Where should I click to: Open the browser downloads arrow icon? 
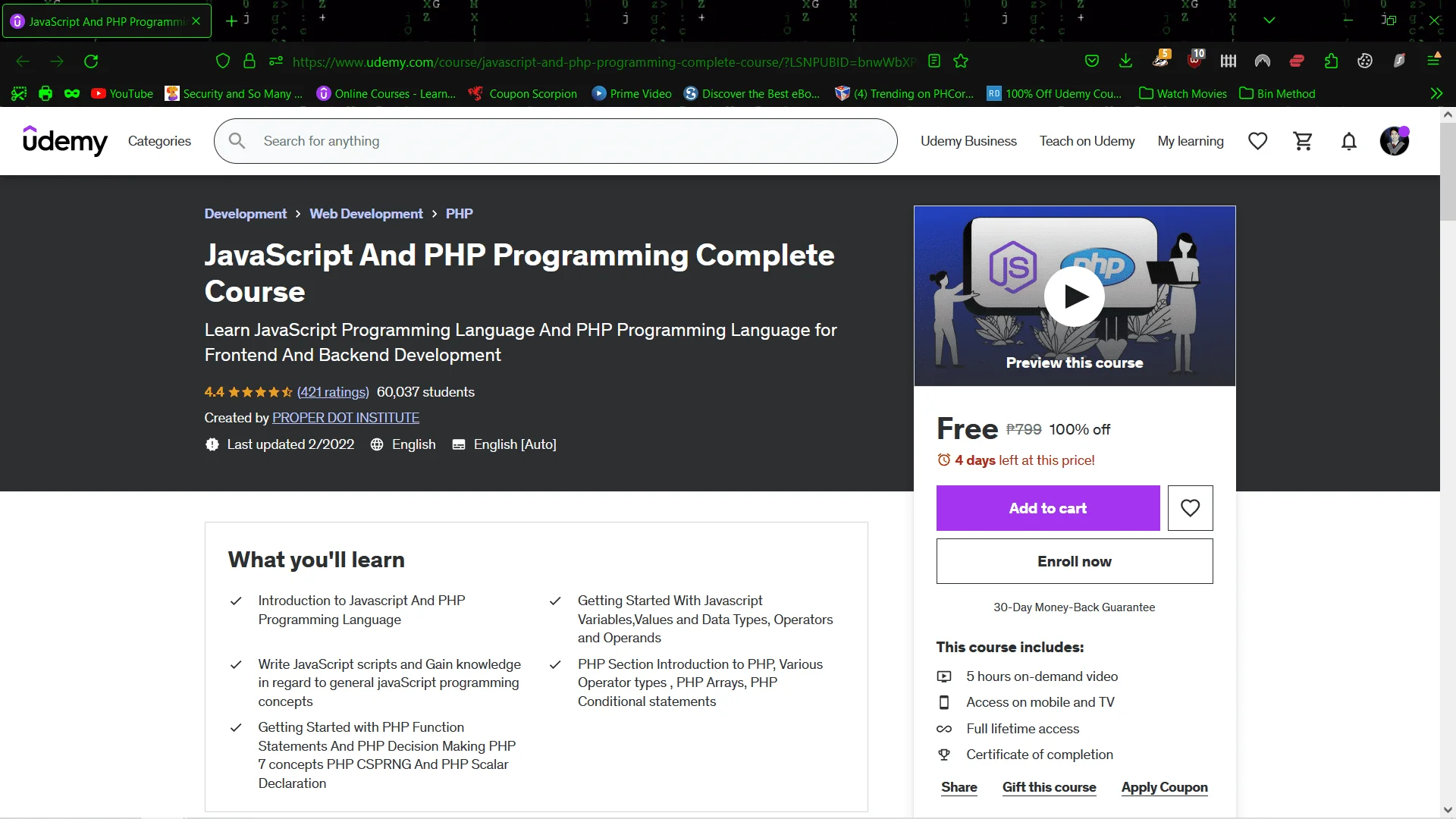(x=1125, y=61)
